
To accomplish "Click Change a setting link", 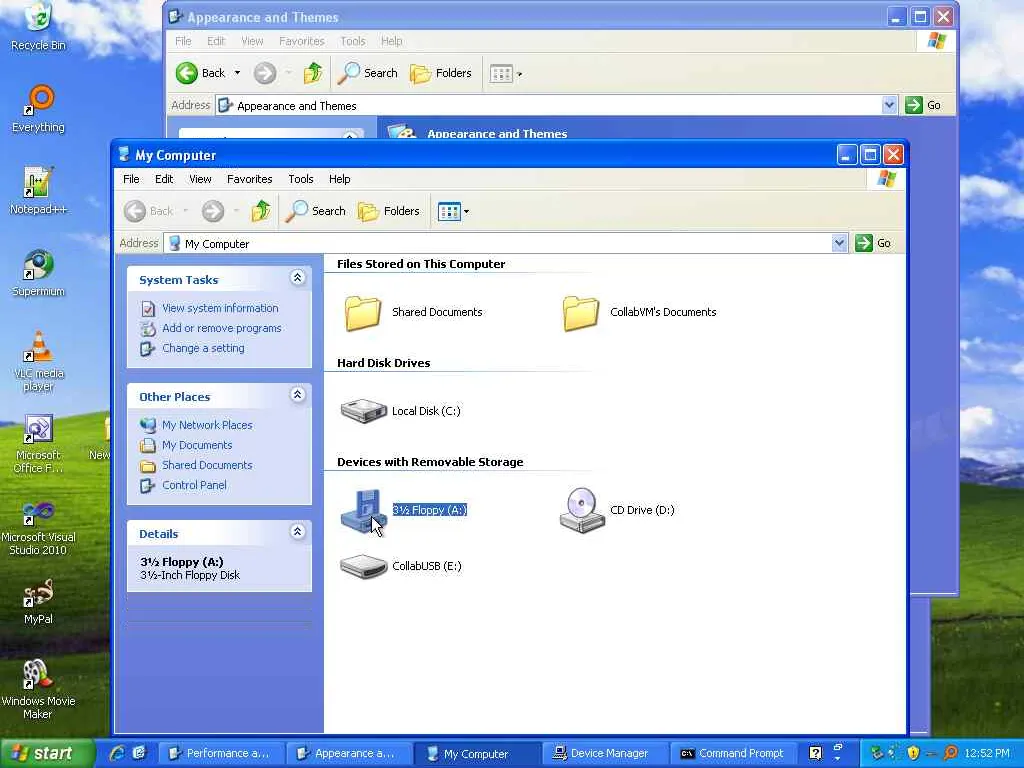I will pyautogui.click(x=203, y=349).
